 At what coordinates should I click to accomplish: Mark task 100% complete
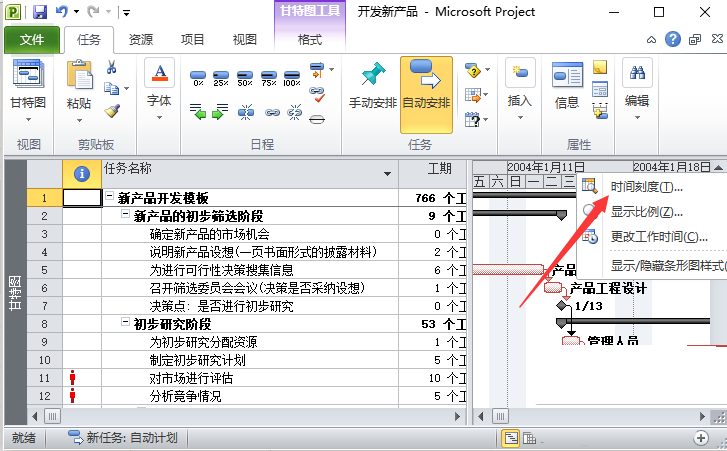point(292,78)
